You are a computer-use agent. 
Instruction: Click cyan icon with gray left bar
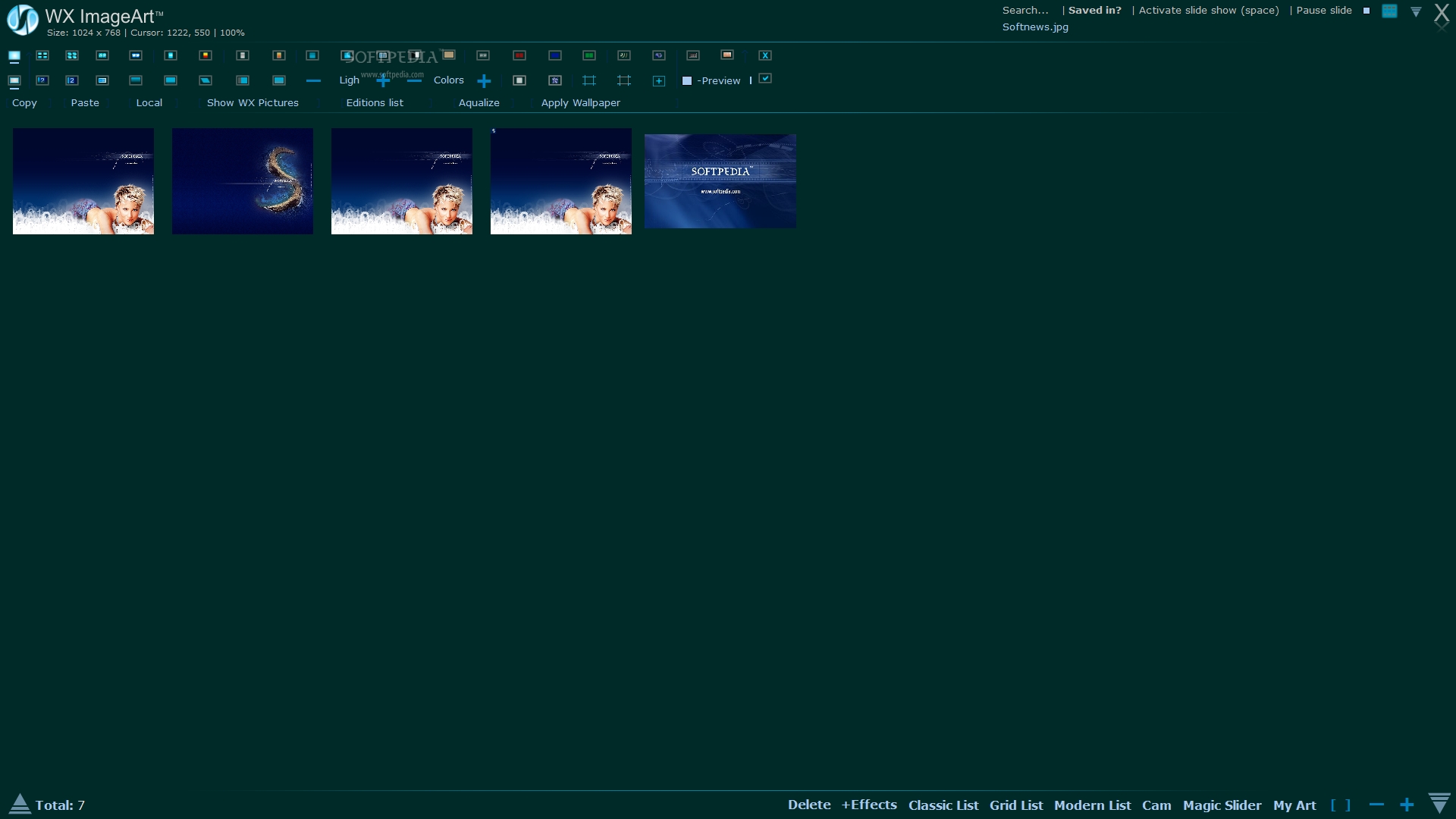243,80
